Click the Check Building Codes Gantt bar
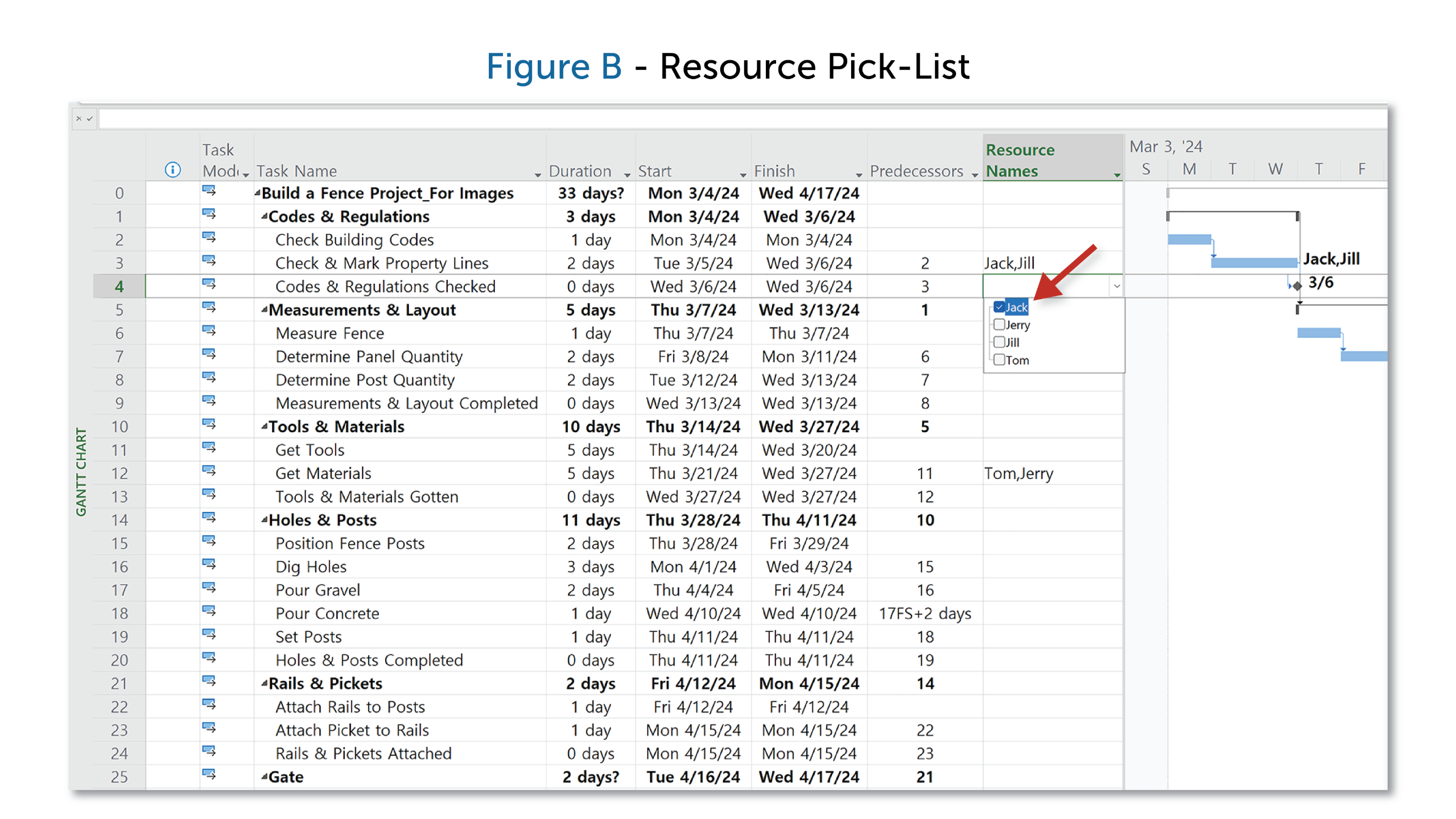The width and height of the screenshot is (1456, 819). click(1189, 239)
